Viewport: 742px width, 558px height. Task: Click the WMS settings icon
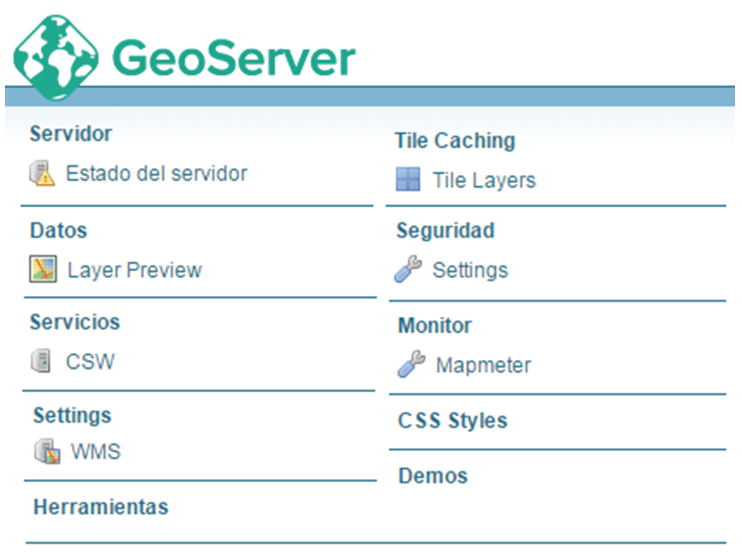pos(47,451)
